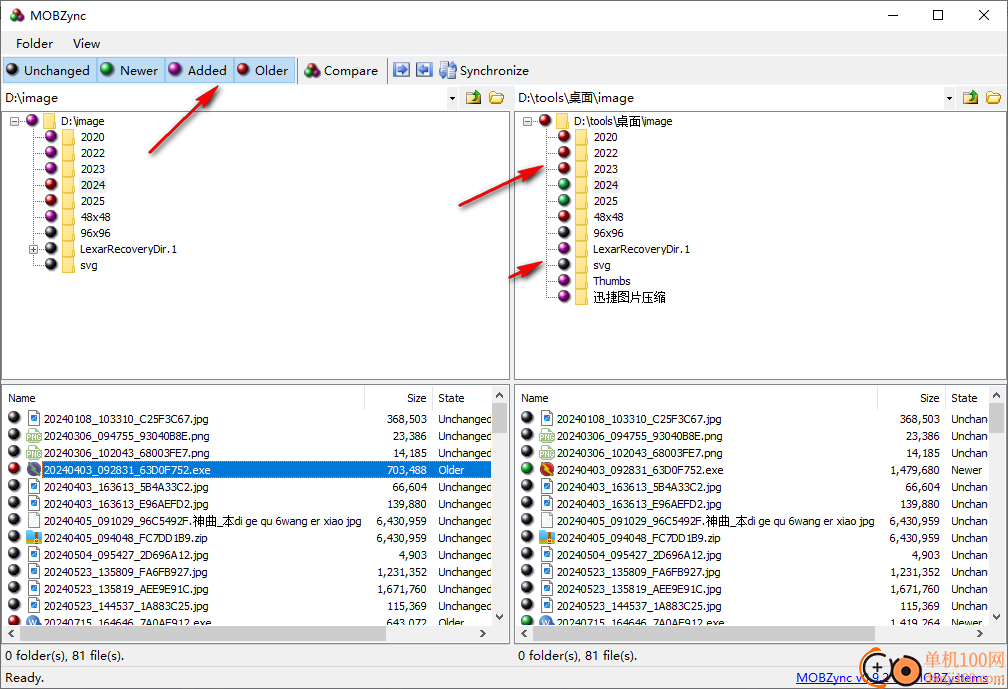Viewport: 1008px width, 689px height.
Task: Open the View menu
Action: click(x=86, y=43)
